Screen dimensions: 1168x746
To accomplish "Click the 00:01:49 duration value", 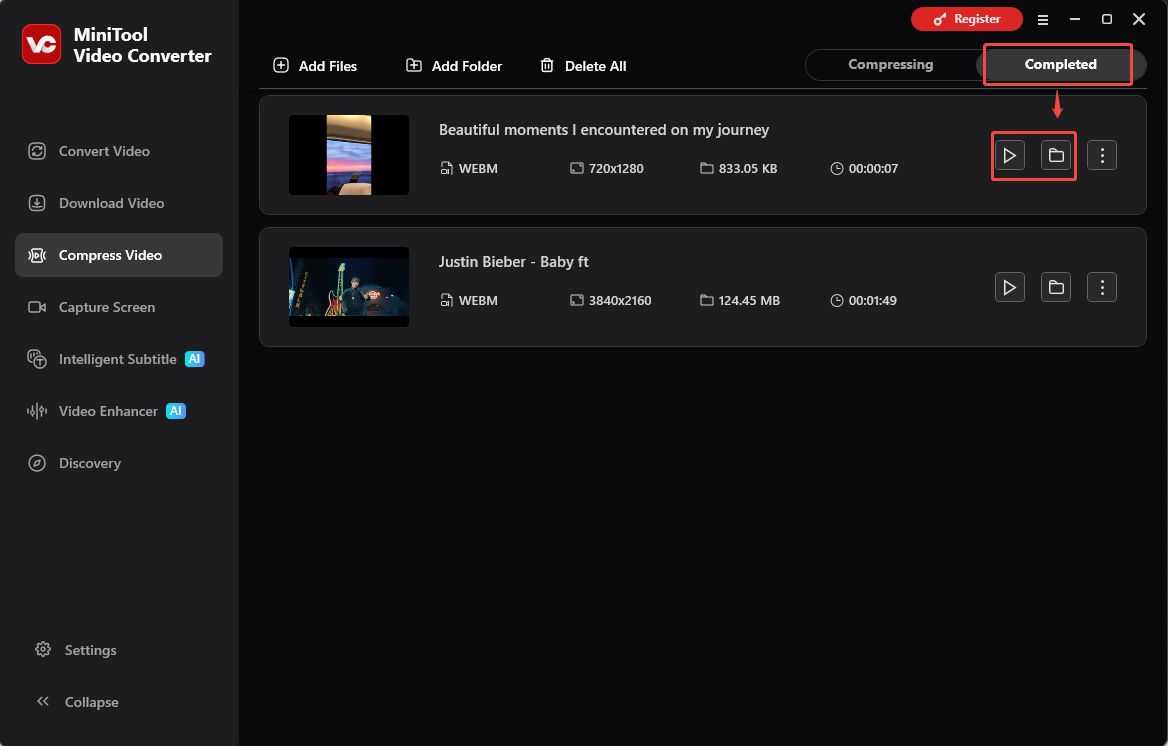I will pos(872,300).
